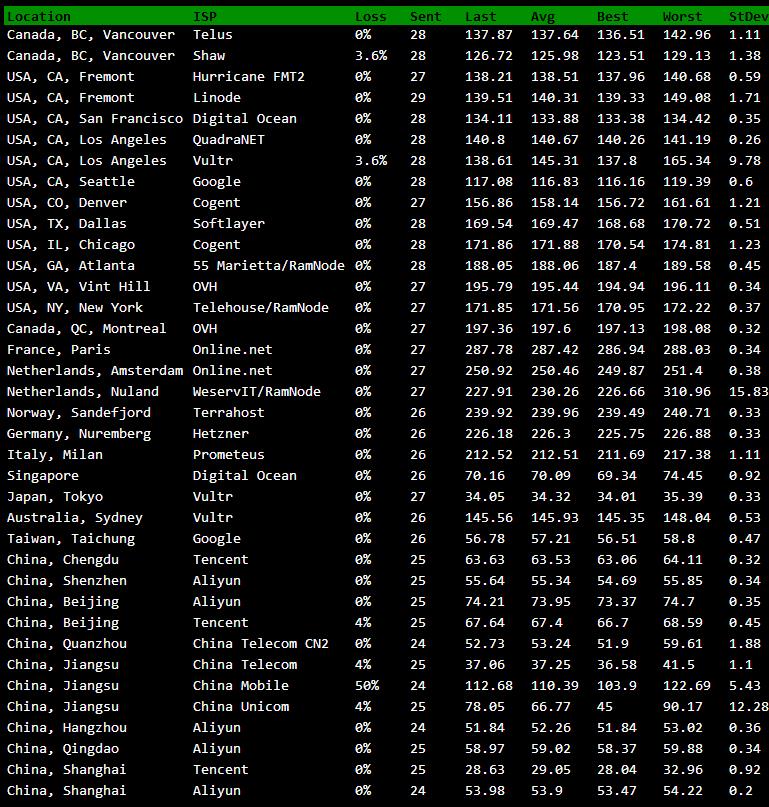Select China, Qingdao location
This screenshot has width=769, height=807.
click(63, 749)
